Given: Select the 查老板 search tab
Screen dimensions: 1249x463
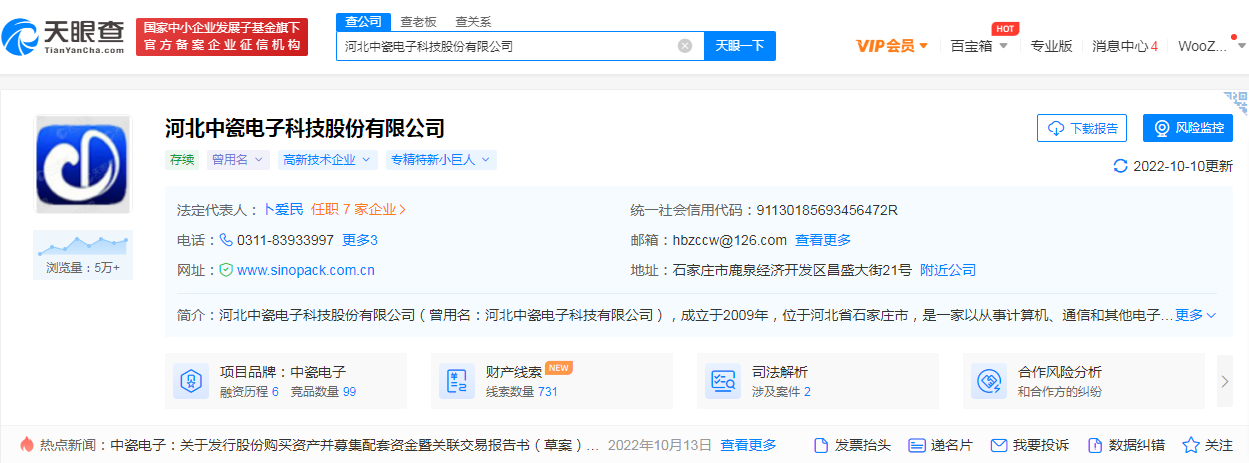Looking at the screenshot, I should (x=418, y=21).
